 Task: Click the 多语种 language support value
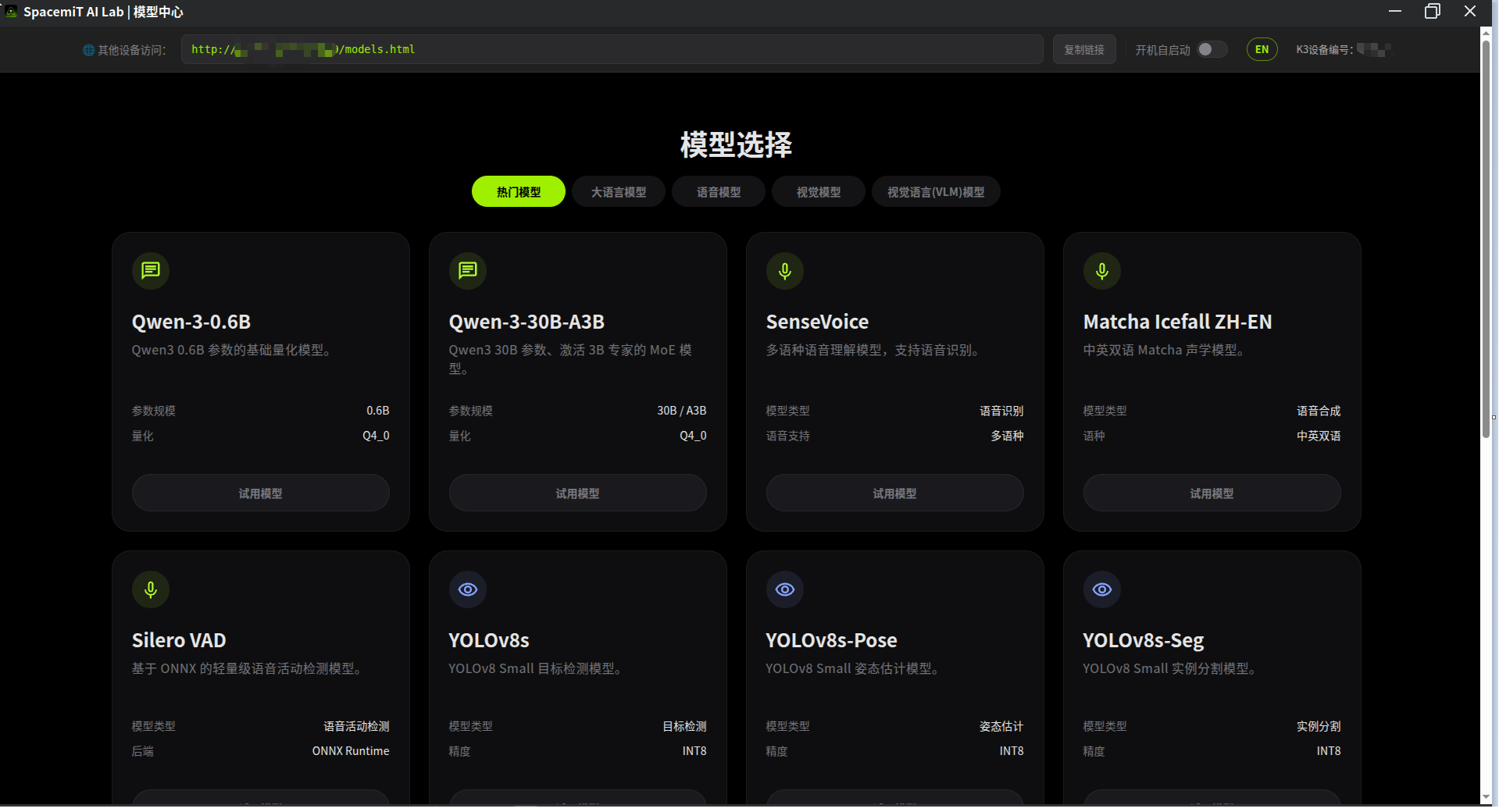click(1007, 436)
